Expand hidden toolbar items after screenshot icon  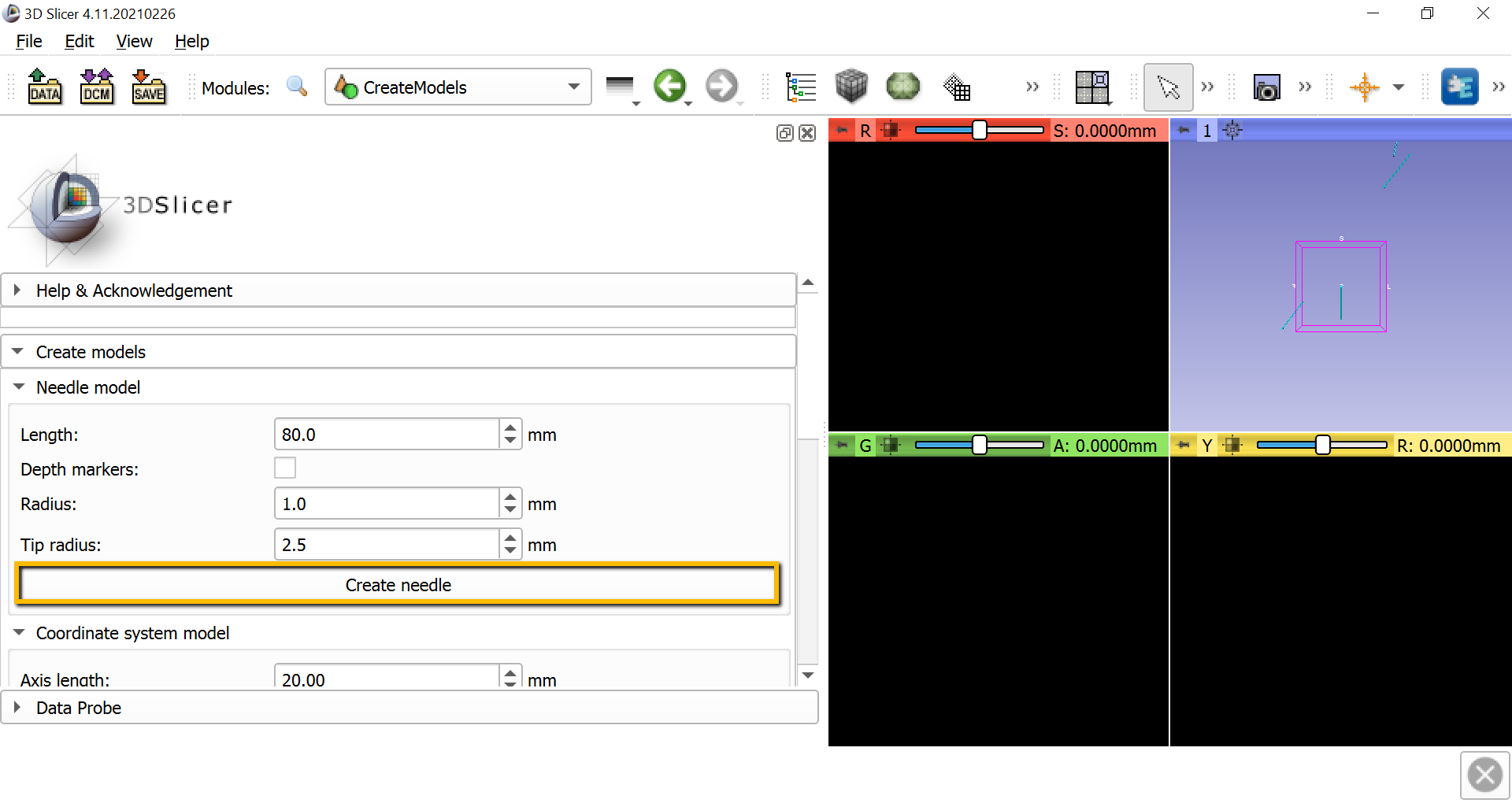pos(1305,87)
